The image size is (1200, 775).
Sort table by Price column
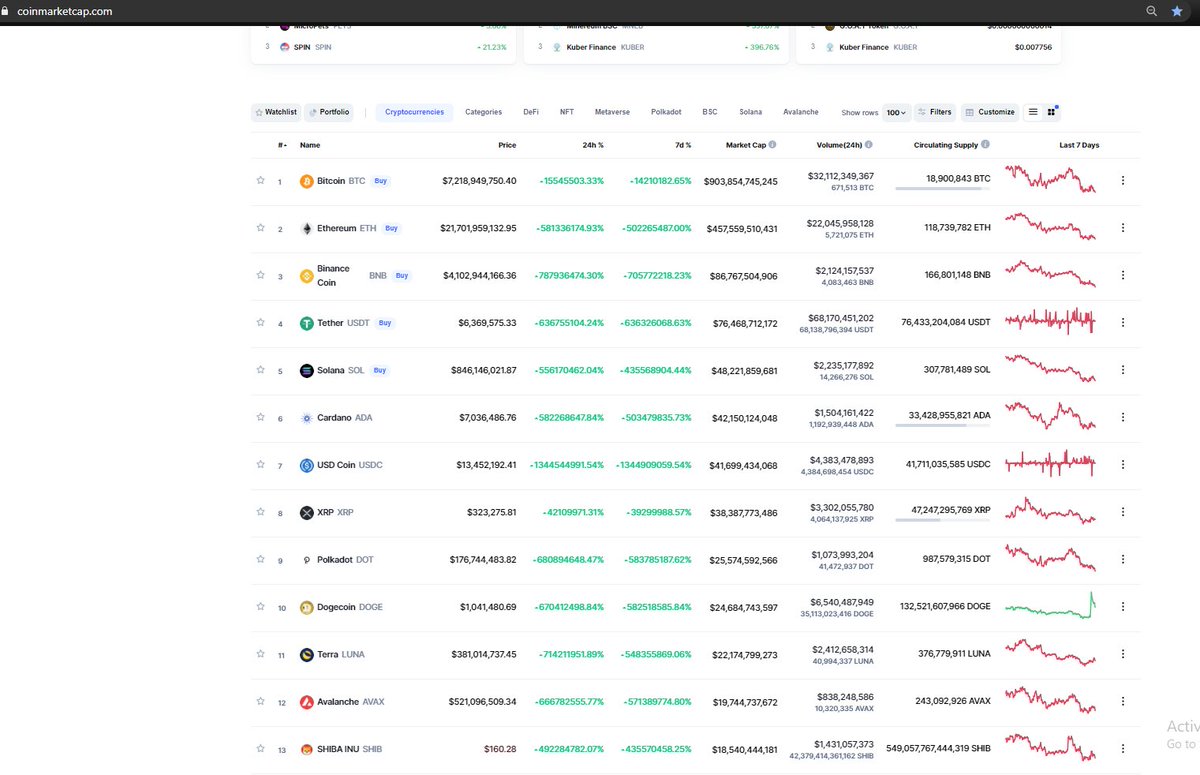[507, 145]
